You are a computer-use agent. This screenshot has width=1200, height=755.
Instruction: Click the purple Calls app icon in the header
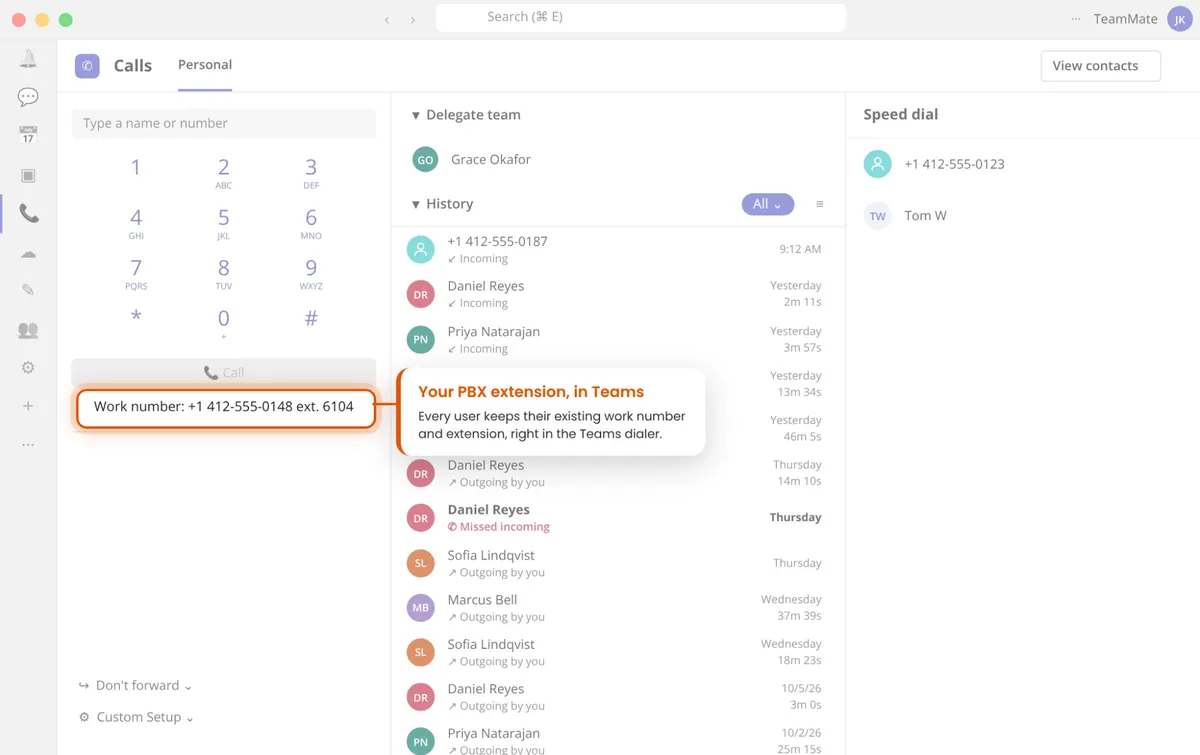click(87, 65)
